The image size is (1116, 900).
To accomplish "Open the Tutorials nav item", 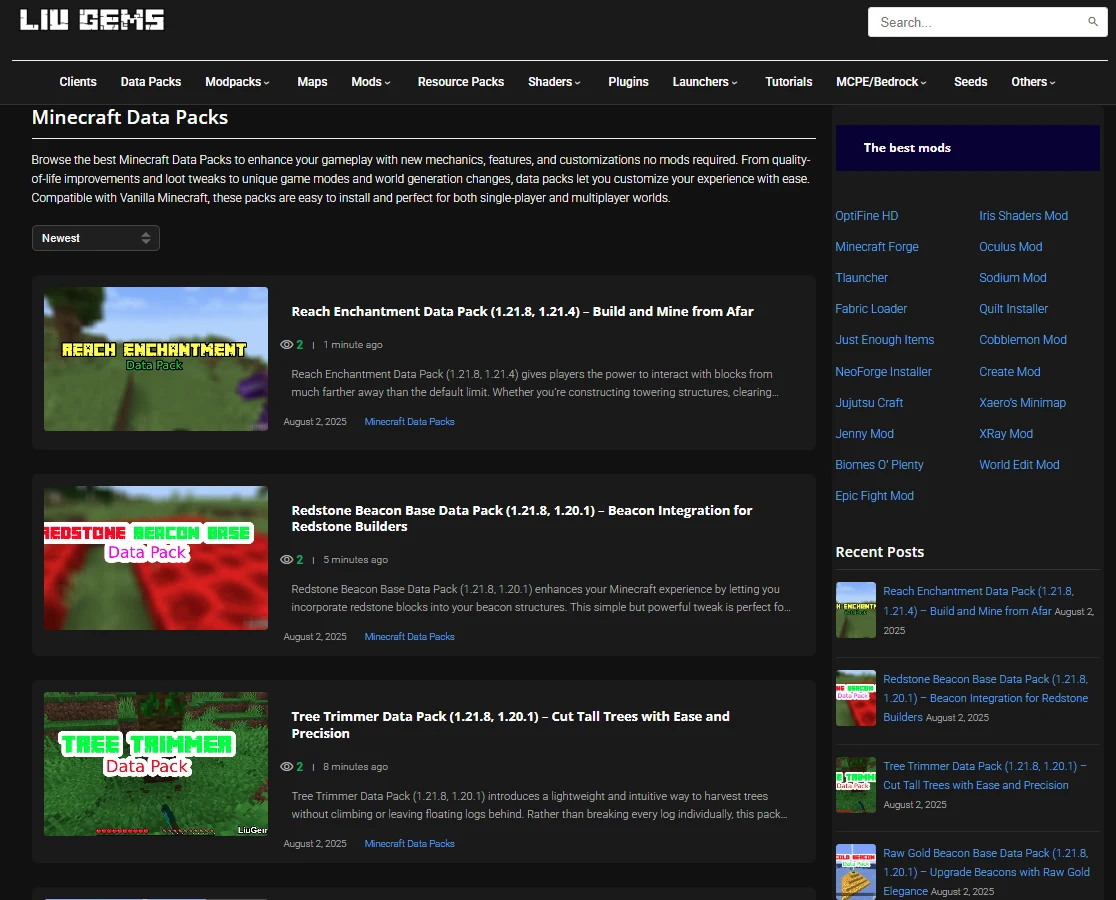I will [789, 82].
